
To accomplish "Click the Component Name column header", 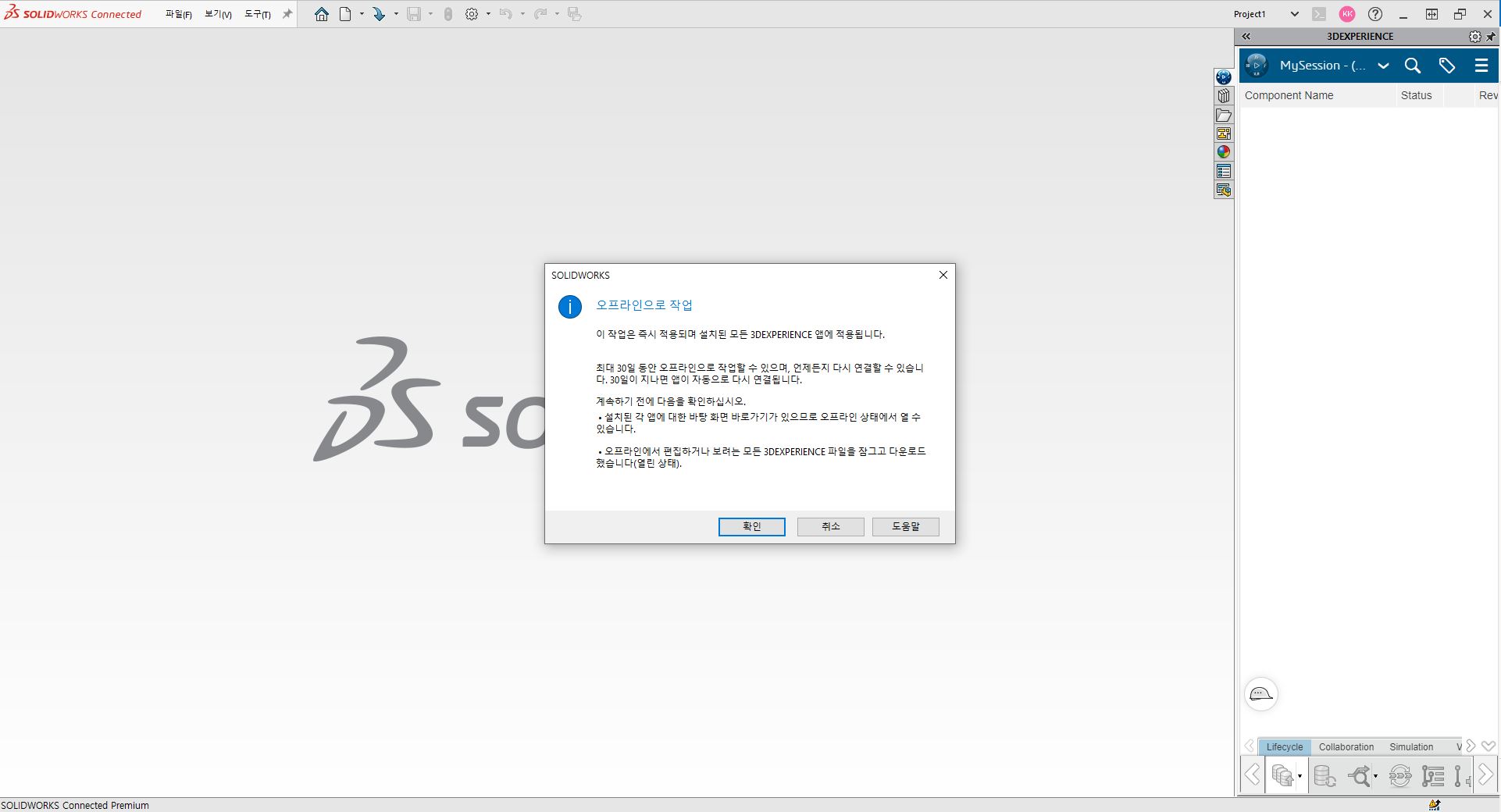I will pyautogui.click(x=1317, y=95).
